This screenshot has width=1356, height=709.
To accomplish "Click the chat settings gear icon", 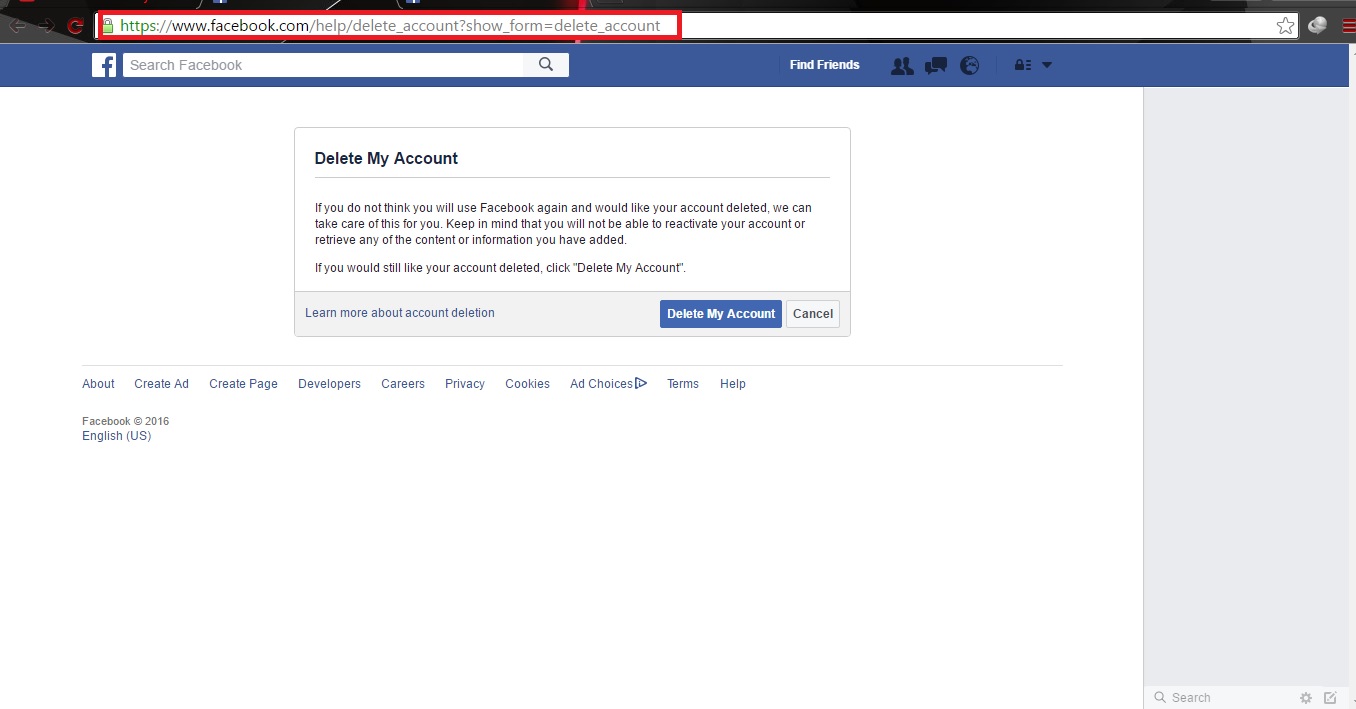I will (x=1306, y=698).
